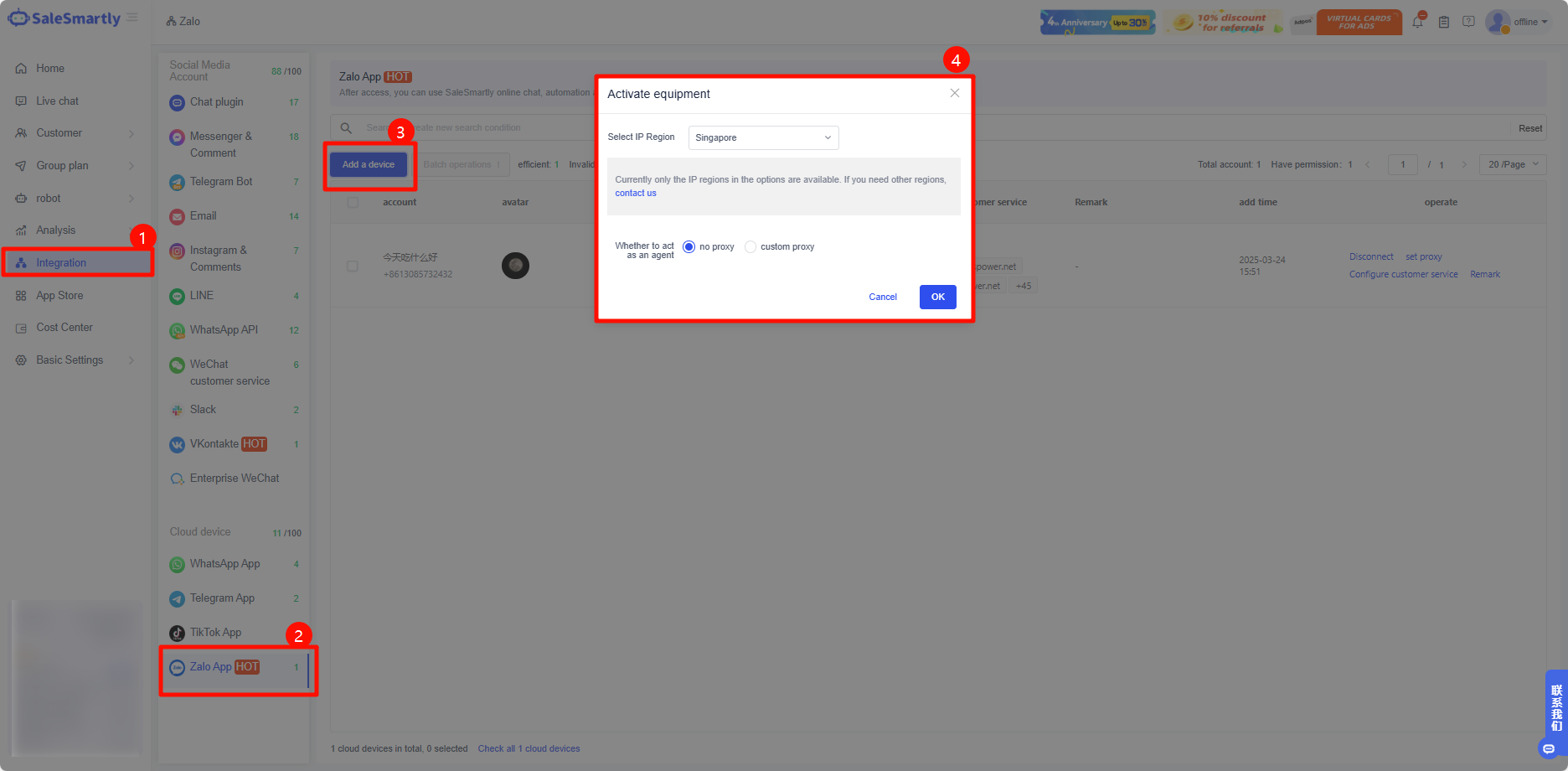Open the floating chat bubble icon
1568x771 pixels.
click(x=1549, y=748)
